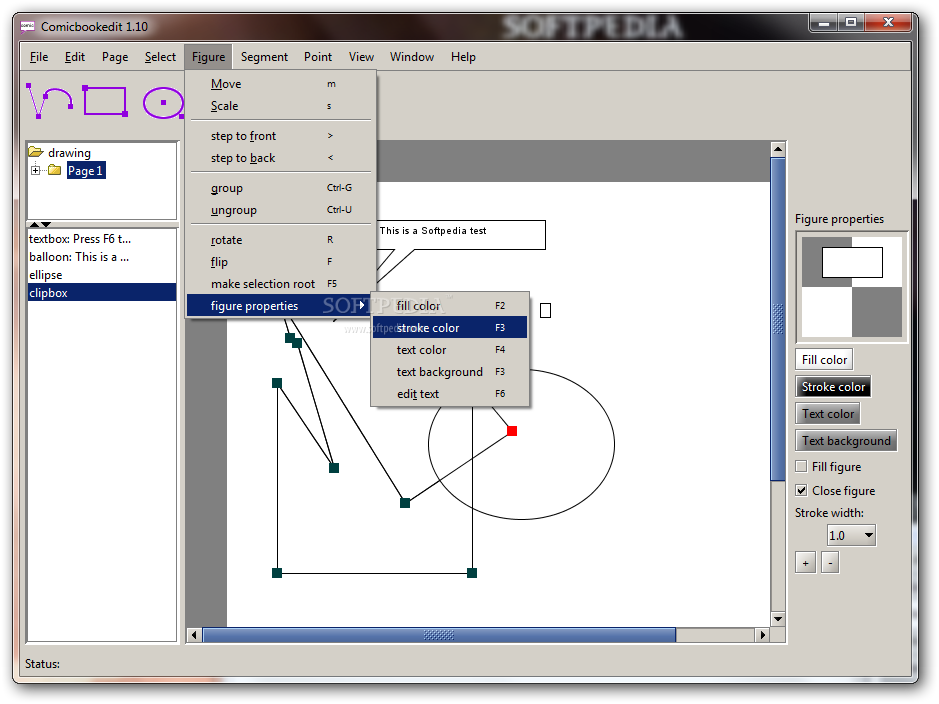Click the vertical scrollbar thumb

[778, 318]
